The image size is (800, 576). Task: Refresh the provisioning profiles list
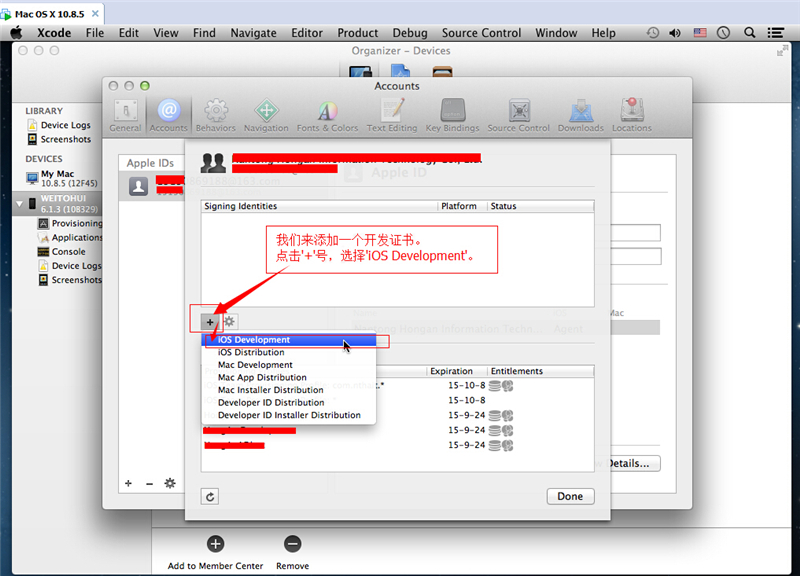pos(210,496)
